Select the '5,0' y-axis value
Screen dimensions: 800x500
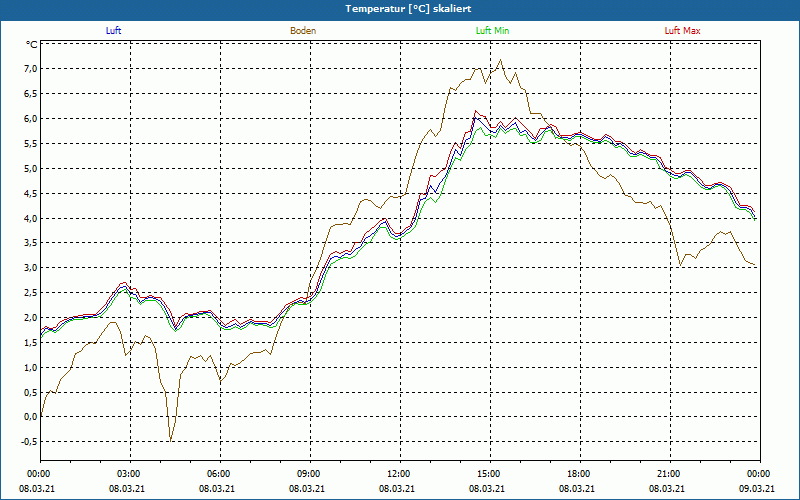coord(31,168)
